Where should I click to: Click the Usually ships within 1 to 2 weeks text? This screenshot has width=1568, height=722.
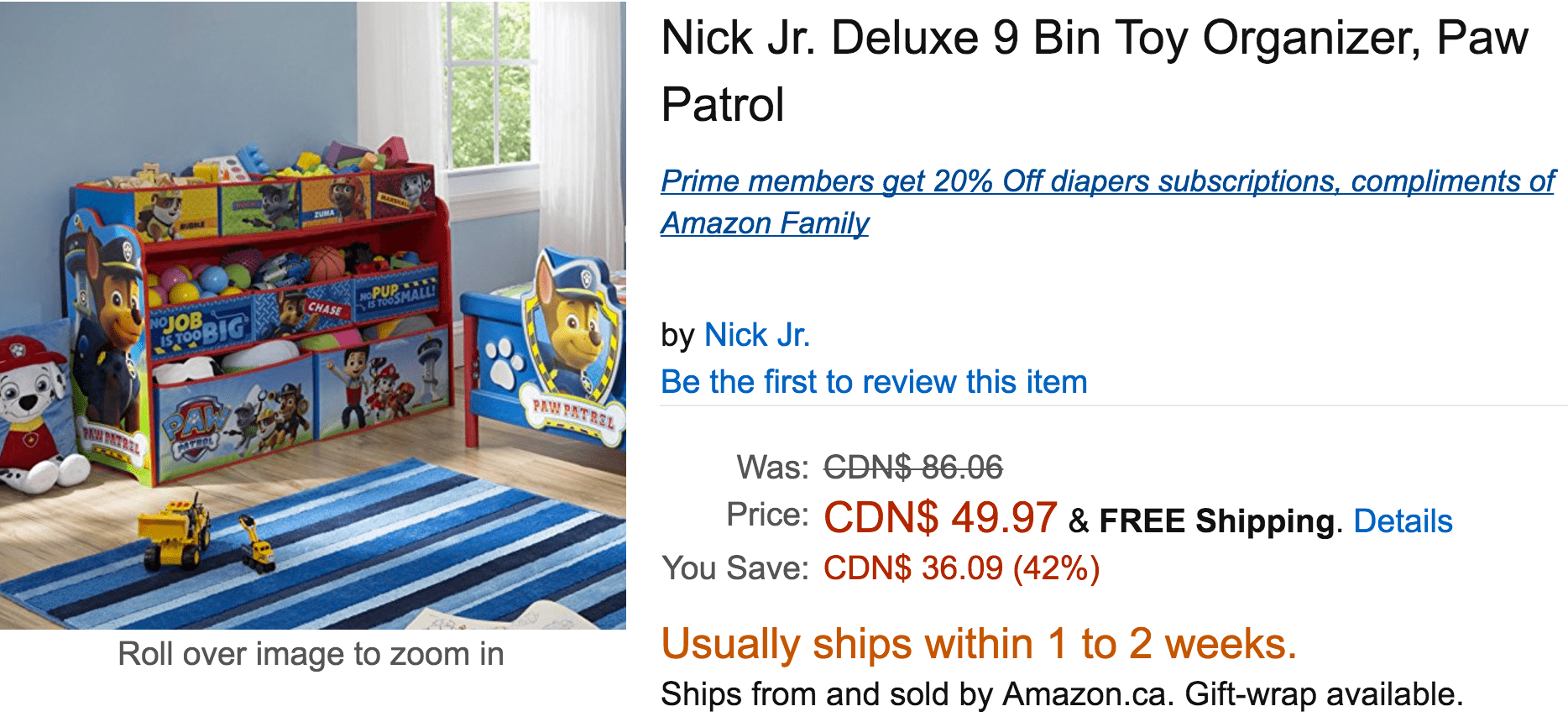pyautogui.click(x=979, y=644)
